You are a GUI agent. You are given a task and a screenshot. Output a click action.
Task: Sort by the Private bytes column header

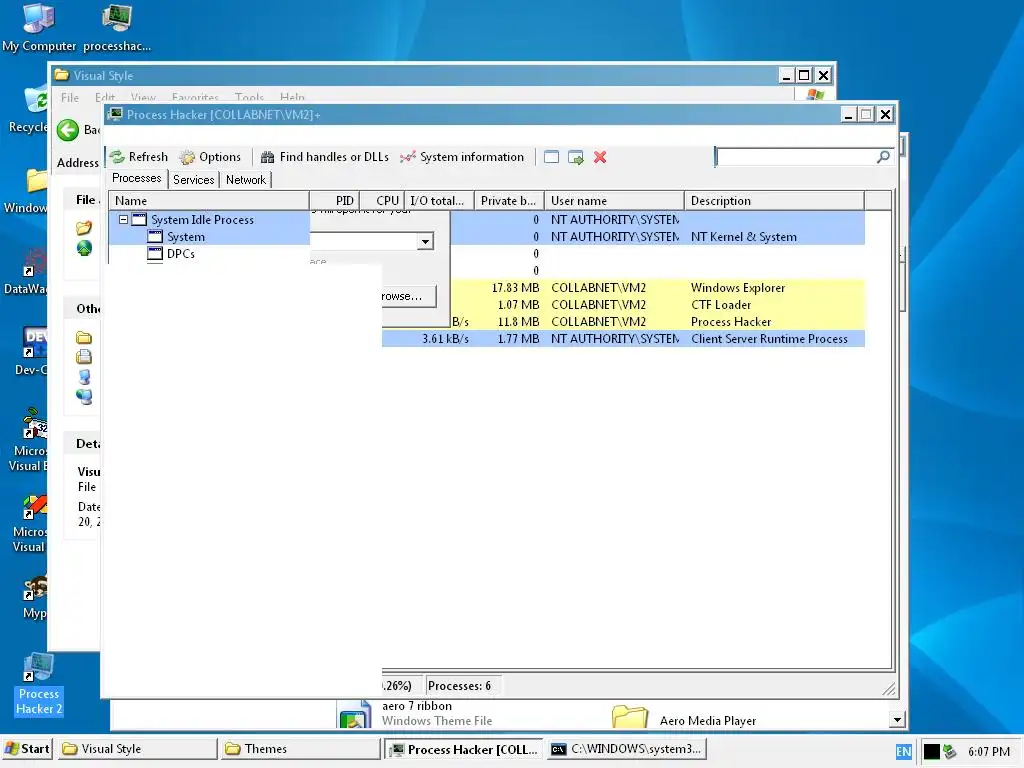point(509,200)
